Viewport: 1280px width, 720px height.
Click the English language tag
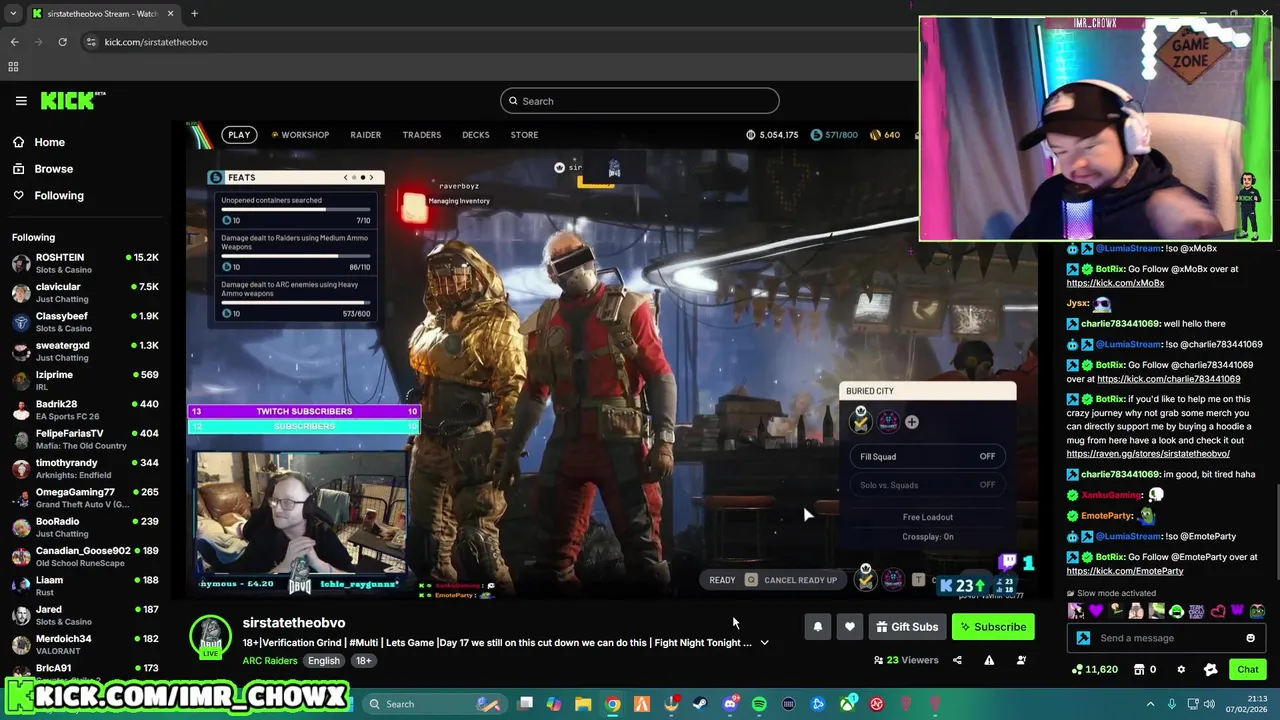coord(323,661)
